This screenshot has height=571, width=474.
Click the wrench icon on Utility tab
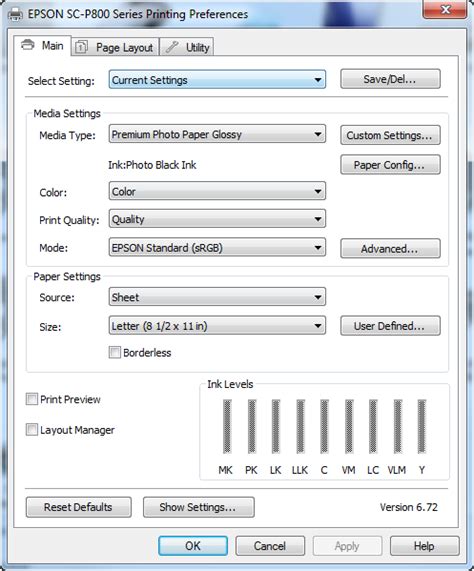coord(172,47)
